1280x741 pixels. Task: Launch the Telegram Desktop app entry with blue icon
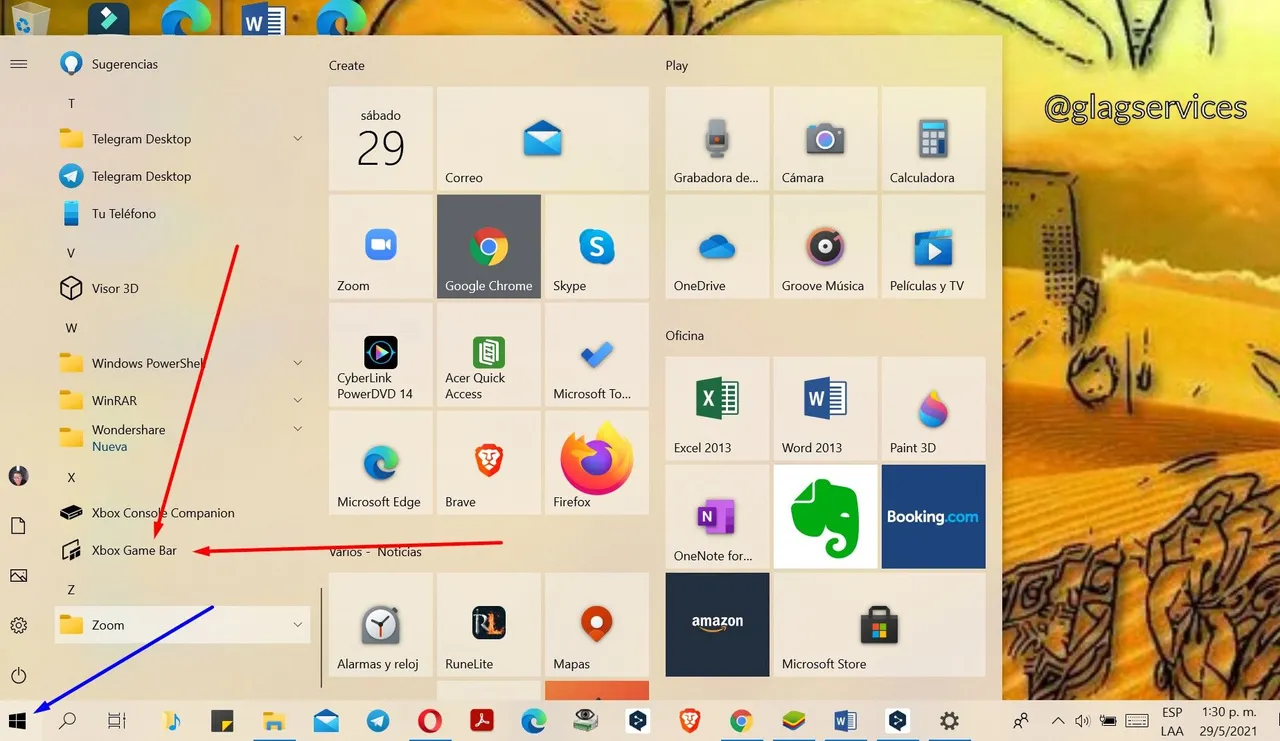pyautogui.click(x=182, y=176)
